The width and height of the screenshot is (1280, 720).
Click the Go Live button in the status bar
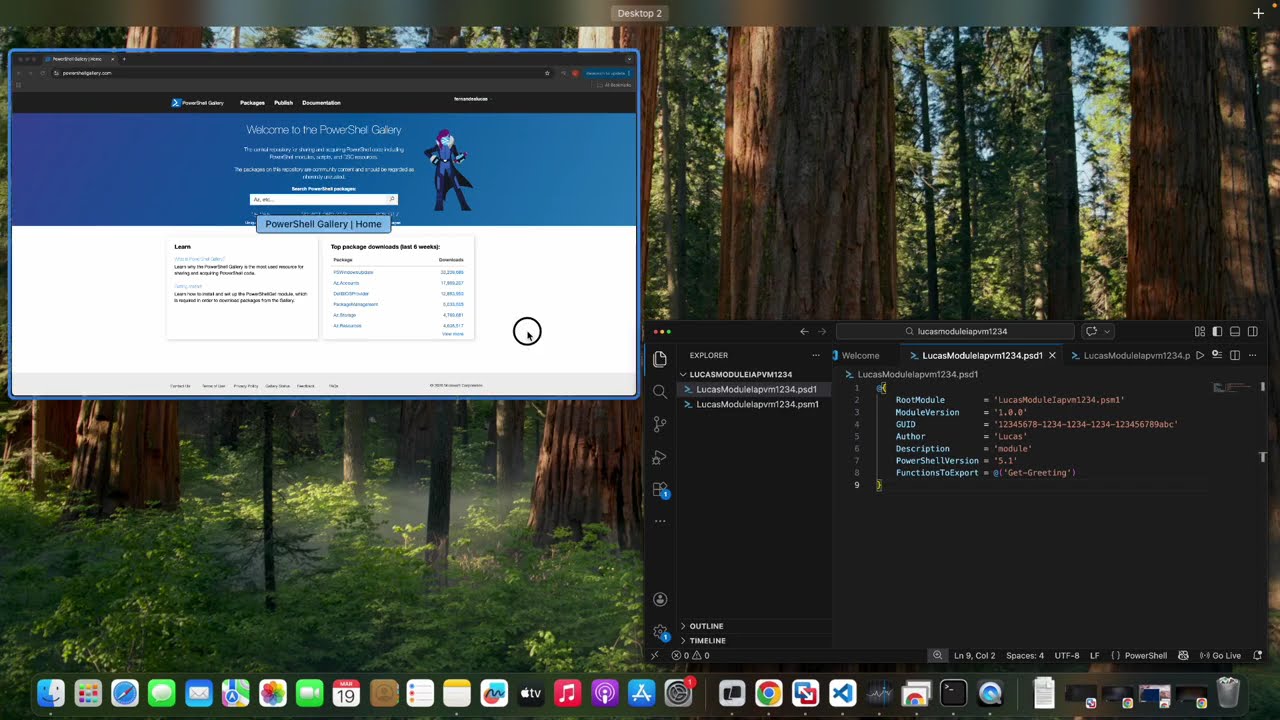click(1220, 656)
